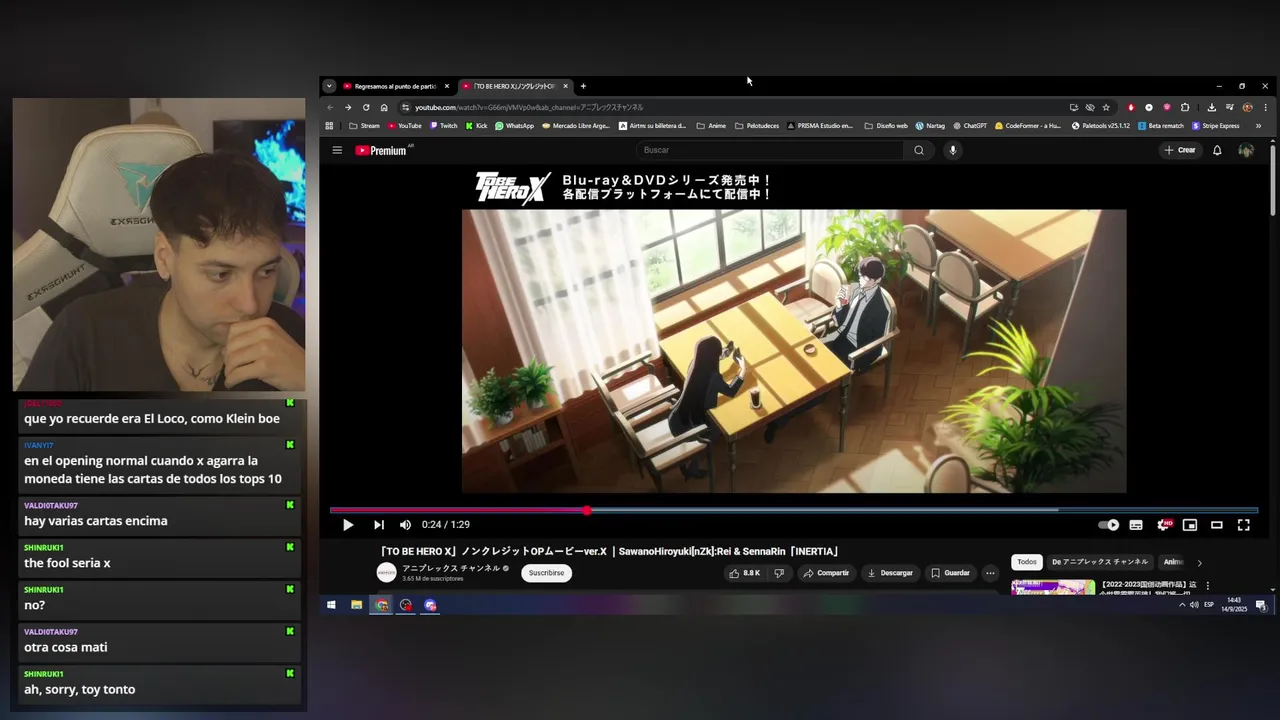Open the browser home page
Screen dimensions: 1280x720
pyautogui.click(x=384, y=107)
